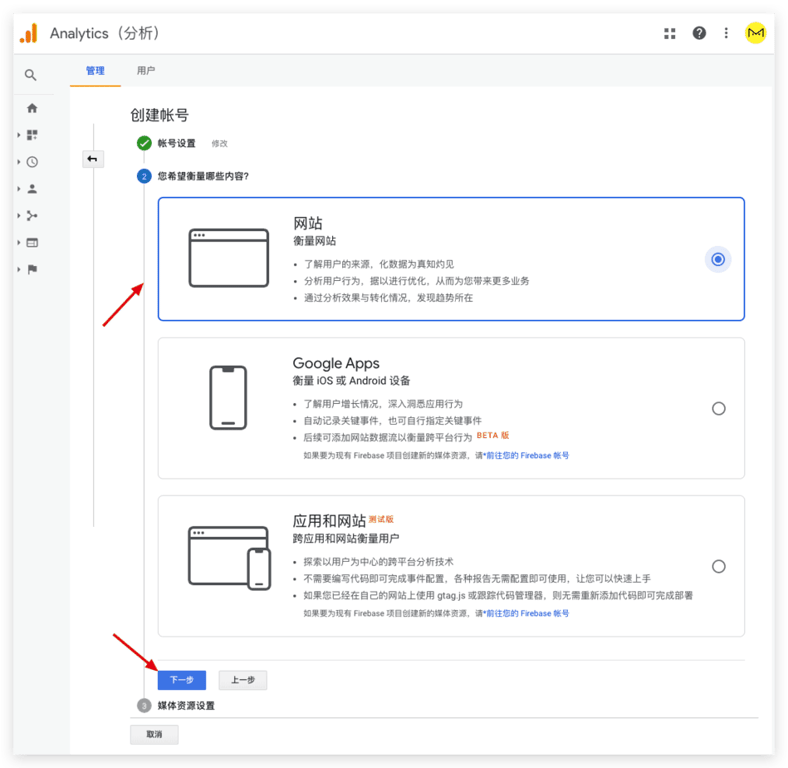Select the 应用和网站 radio button

pyautogui.click(x=718, y=566)
